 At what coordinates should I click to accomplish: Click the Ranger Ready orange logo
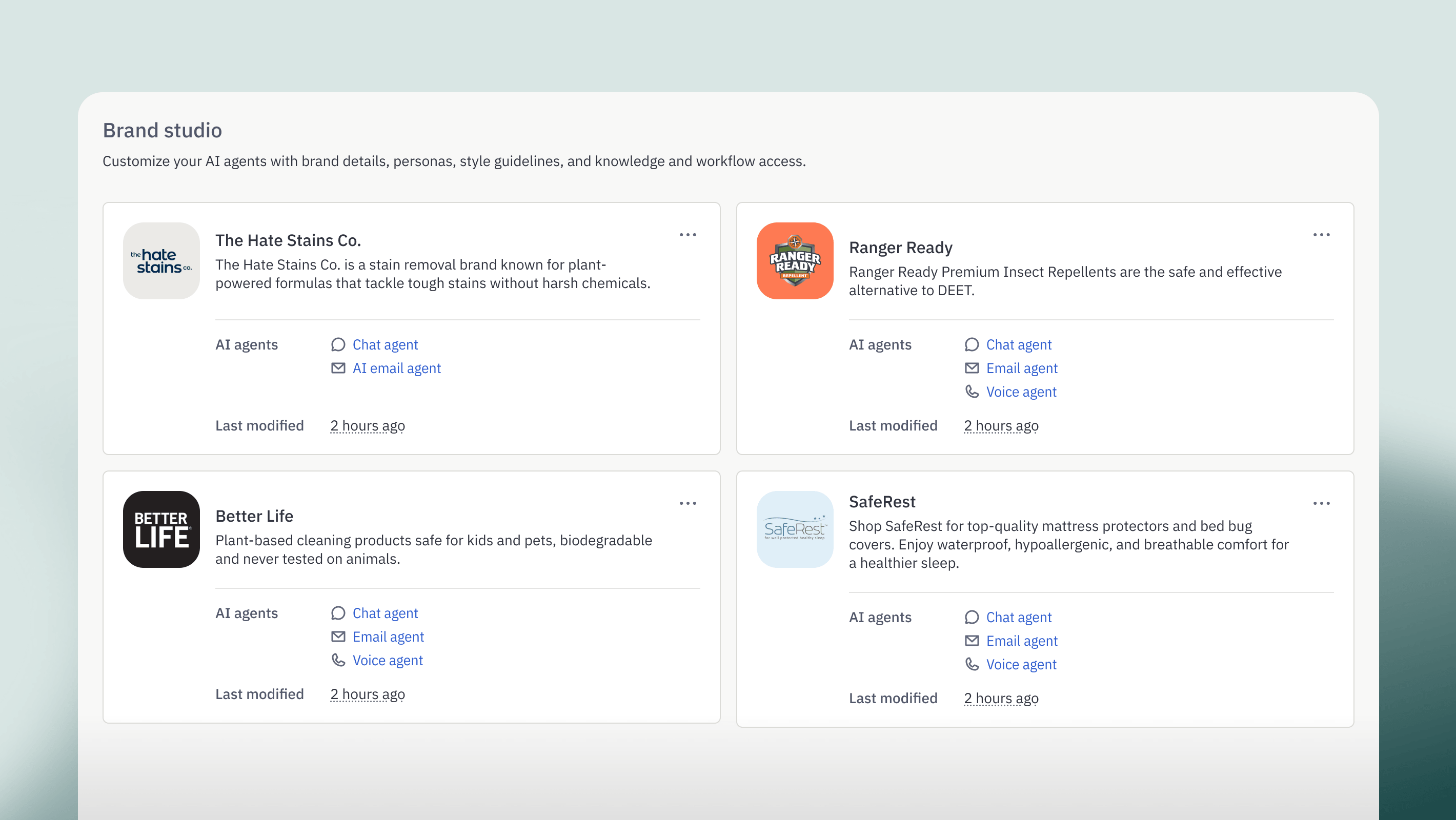click(795, 260)
